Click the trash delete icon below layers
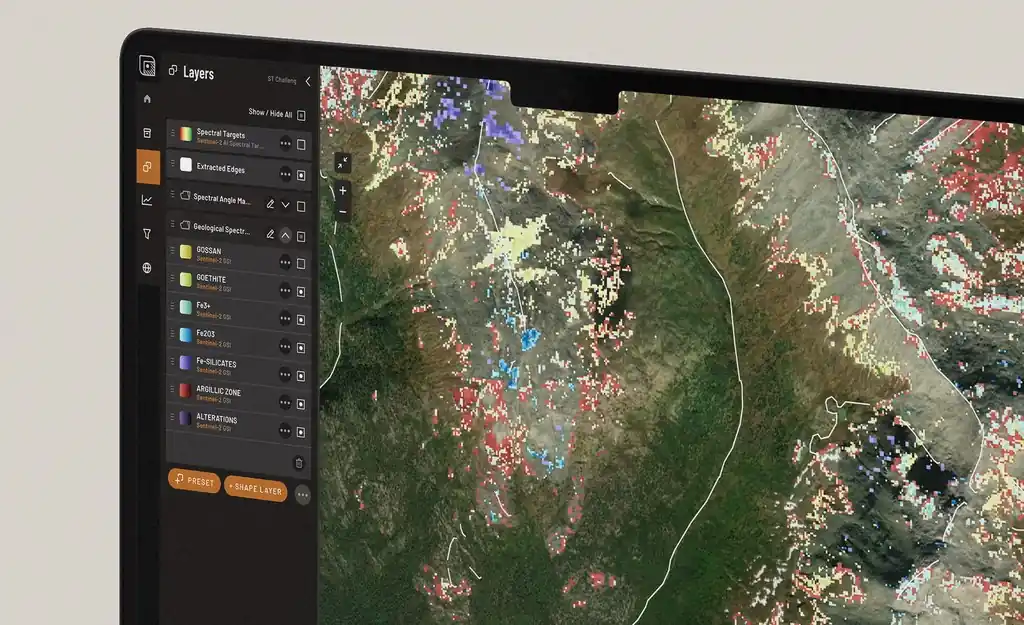The image size is (1024, 625). [299, 463]
